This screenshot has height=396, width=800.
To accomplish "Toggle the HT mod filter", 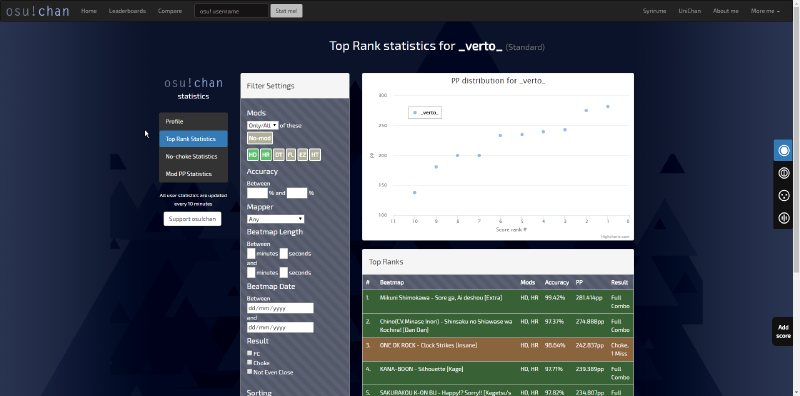I will [315, 155].
